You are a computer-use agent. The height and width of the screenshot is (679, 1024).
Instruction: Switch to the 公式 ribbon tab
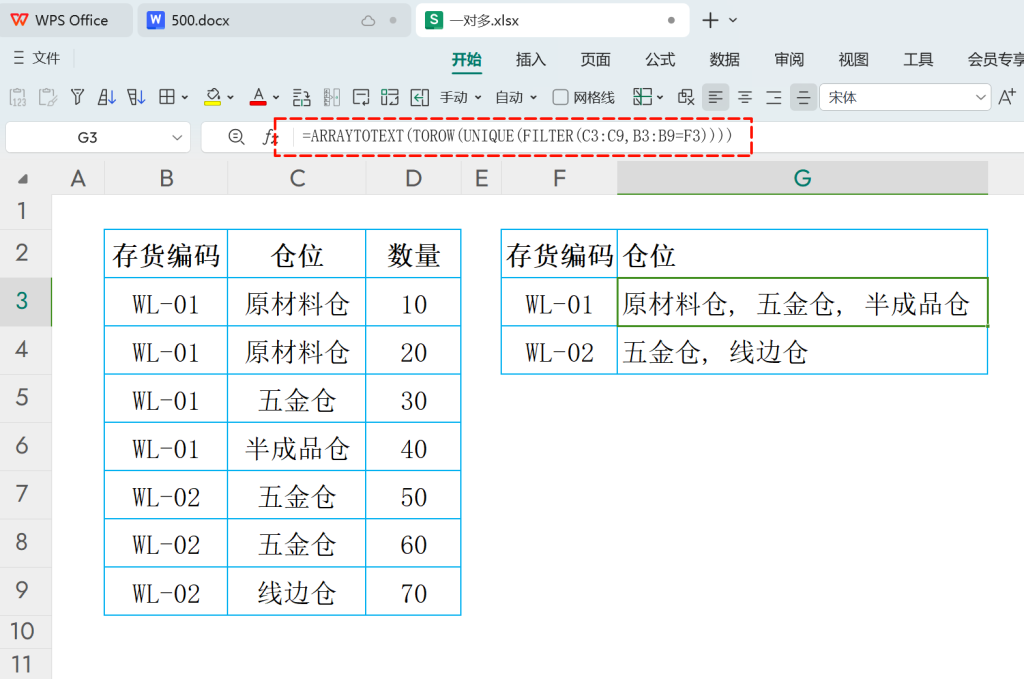tap(660, 59)
